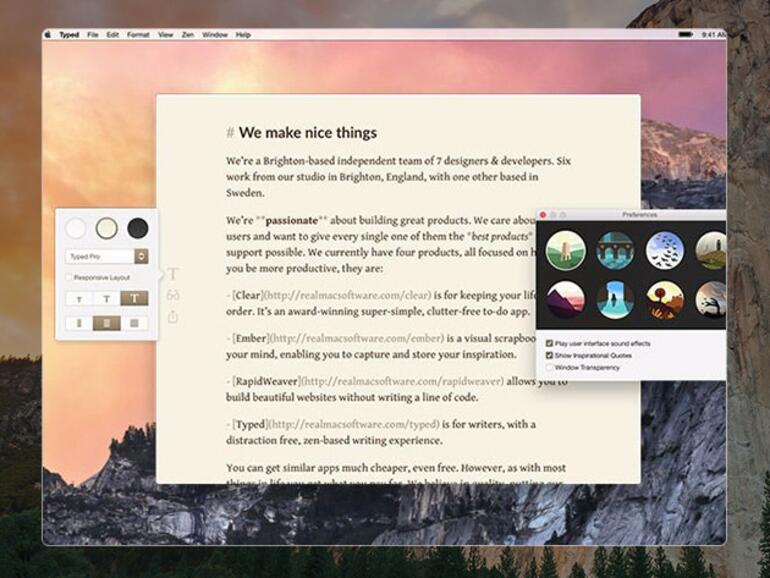Screen dimensions: 770x578
Task: Select the medium column width option
Action: click(x=107, y=323)
